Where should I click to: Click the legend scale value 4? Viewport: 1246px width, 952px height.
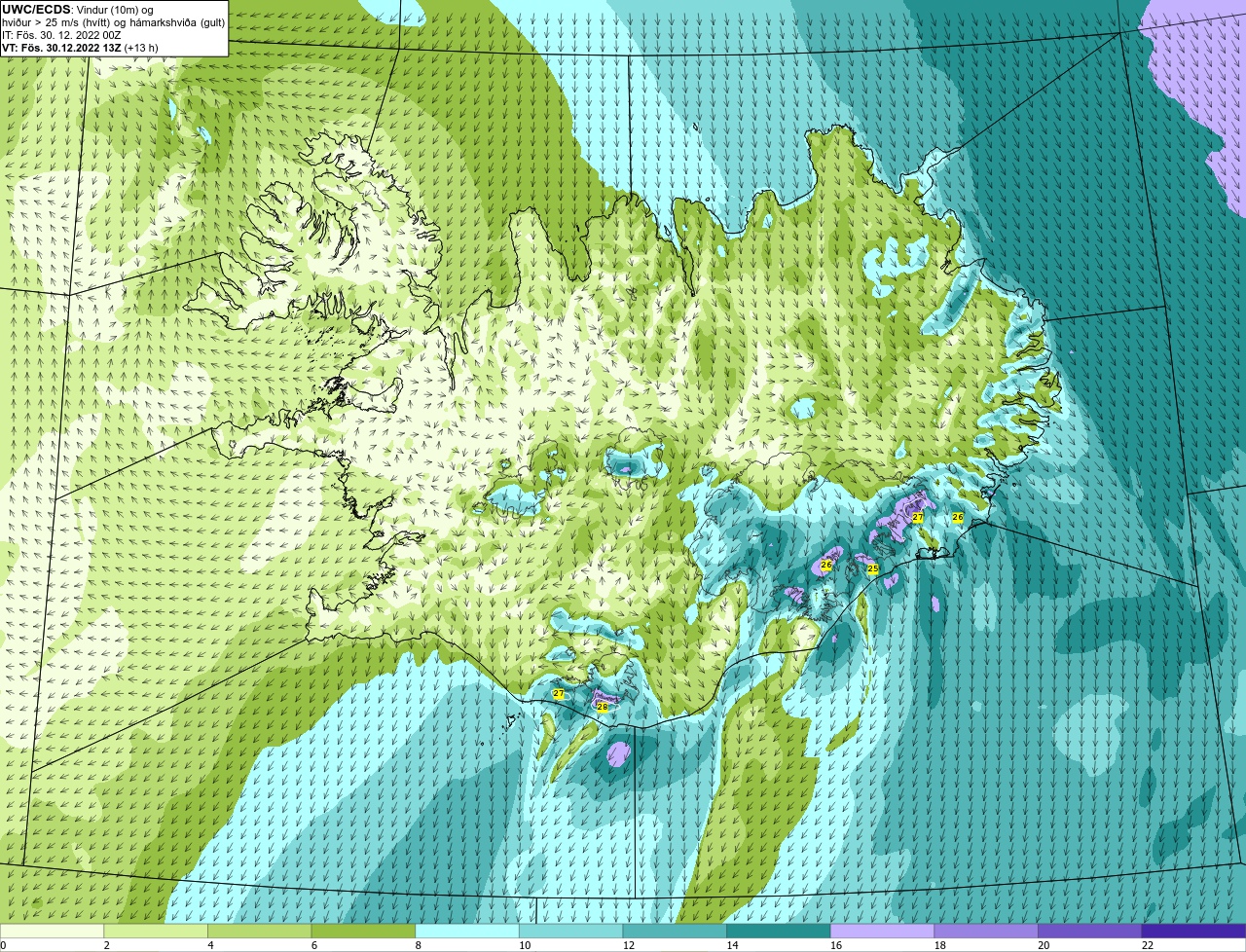pyautogui.click(x=210, y=945)
